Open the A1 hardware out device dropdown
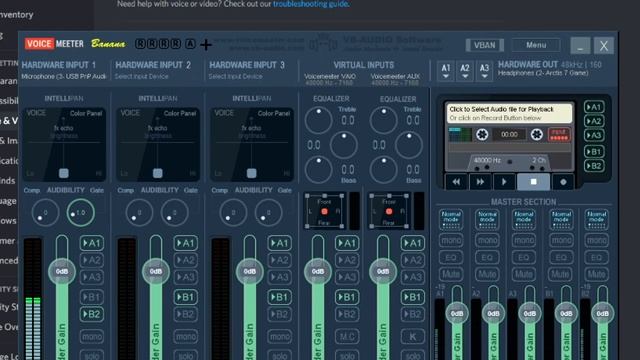The width and height of the screenshot is (640, 360). [x=446, y=71]
